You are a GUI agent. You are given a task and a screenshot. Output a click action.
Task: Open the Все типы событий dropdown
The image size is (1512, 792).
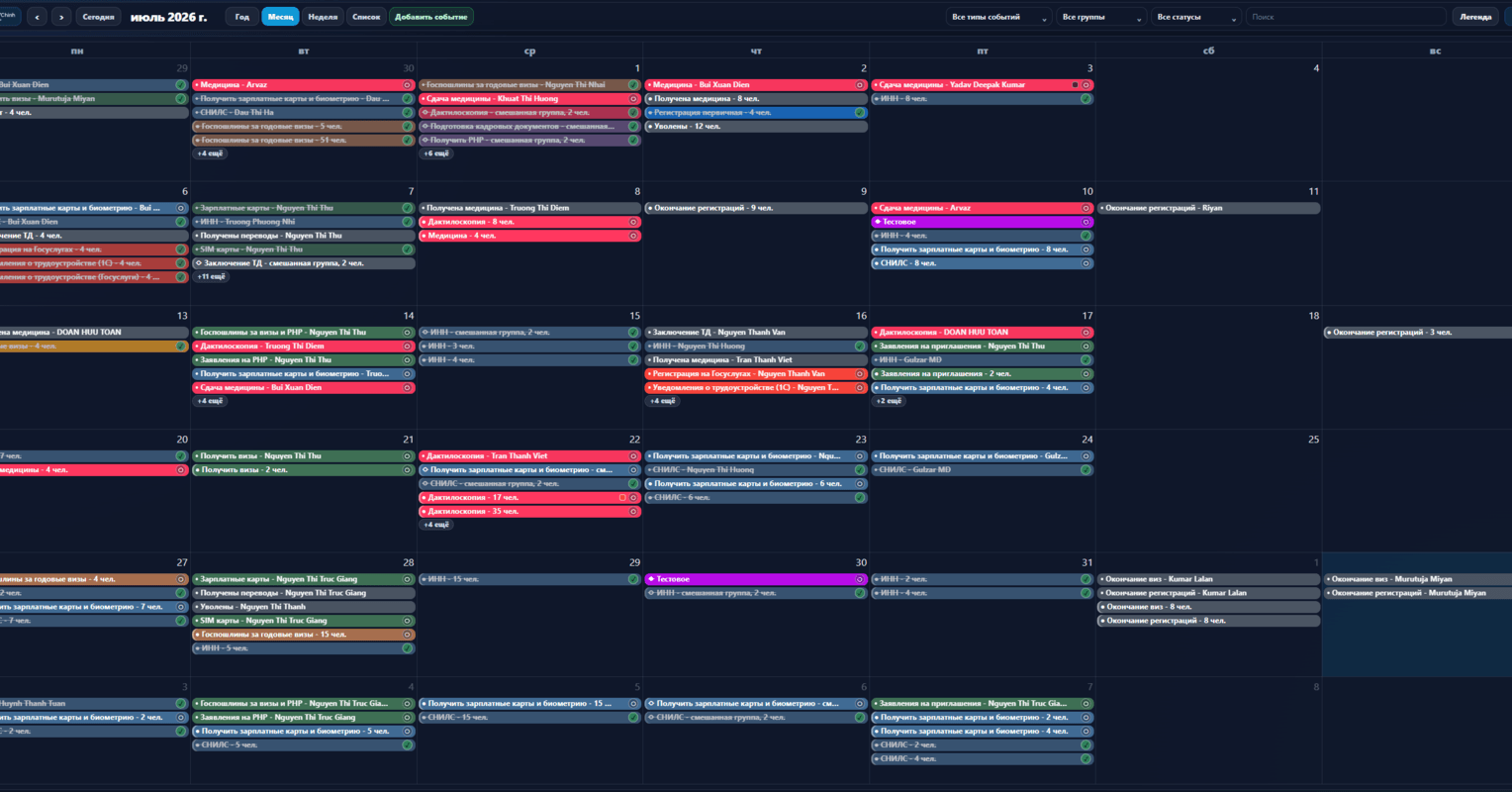click(998, 17)
